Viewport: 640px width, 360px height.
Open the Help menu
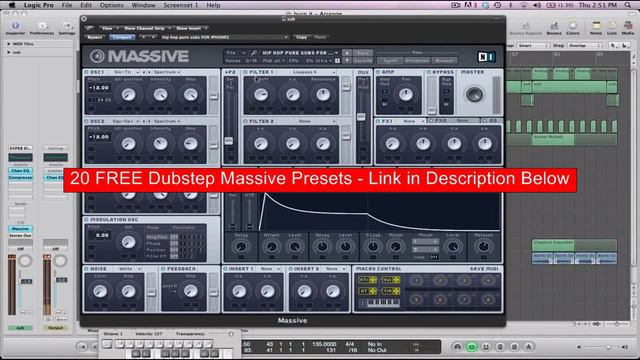point(213,5)
